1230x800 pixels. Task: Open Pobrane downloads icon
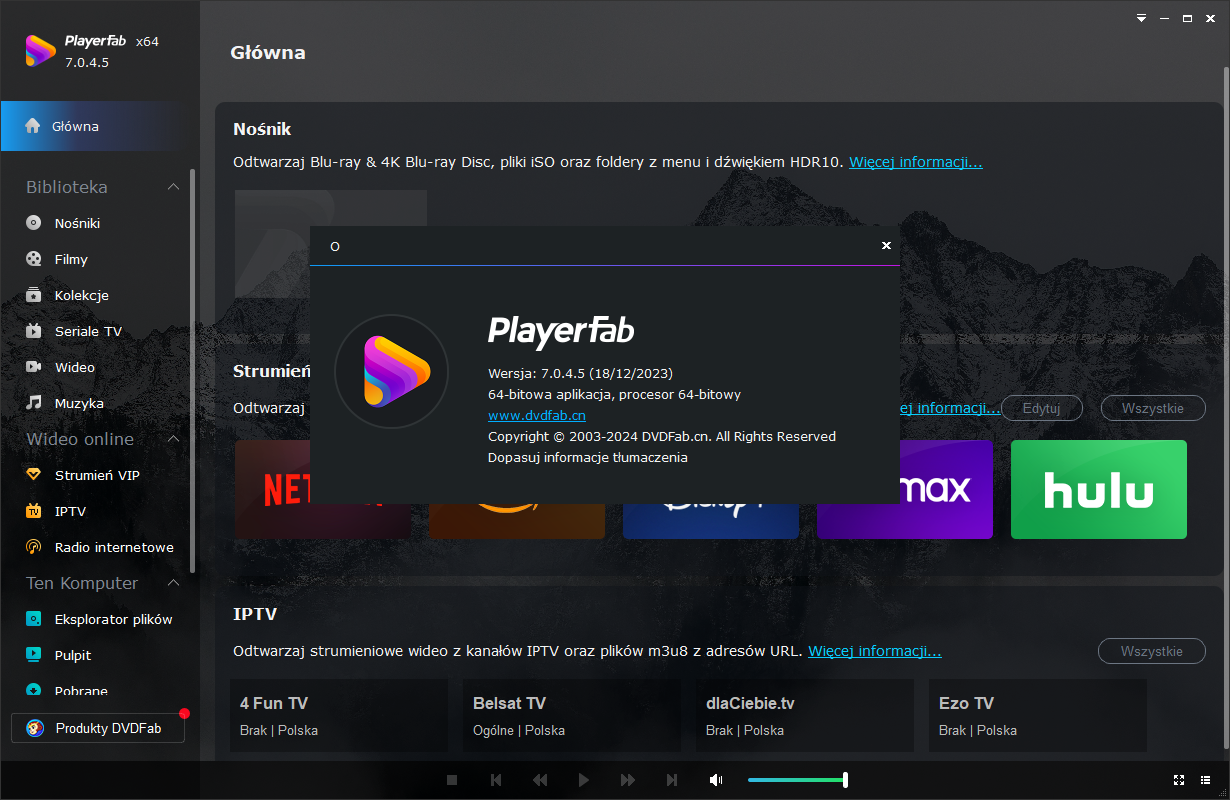pos(34,690)
